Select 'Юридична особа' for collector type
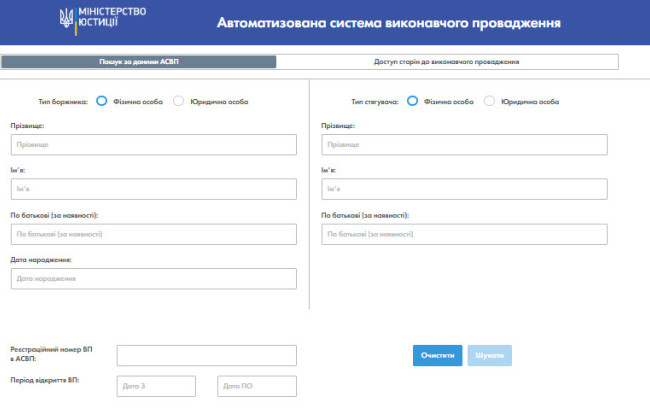 [x=489, y=101]
